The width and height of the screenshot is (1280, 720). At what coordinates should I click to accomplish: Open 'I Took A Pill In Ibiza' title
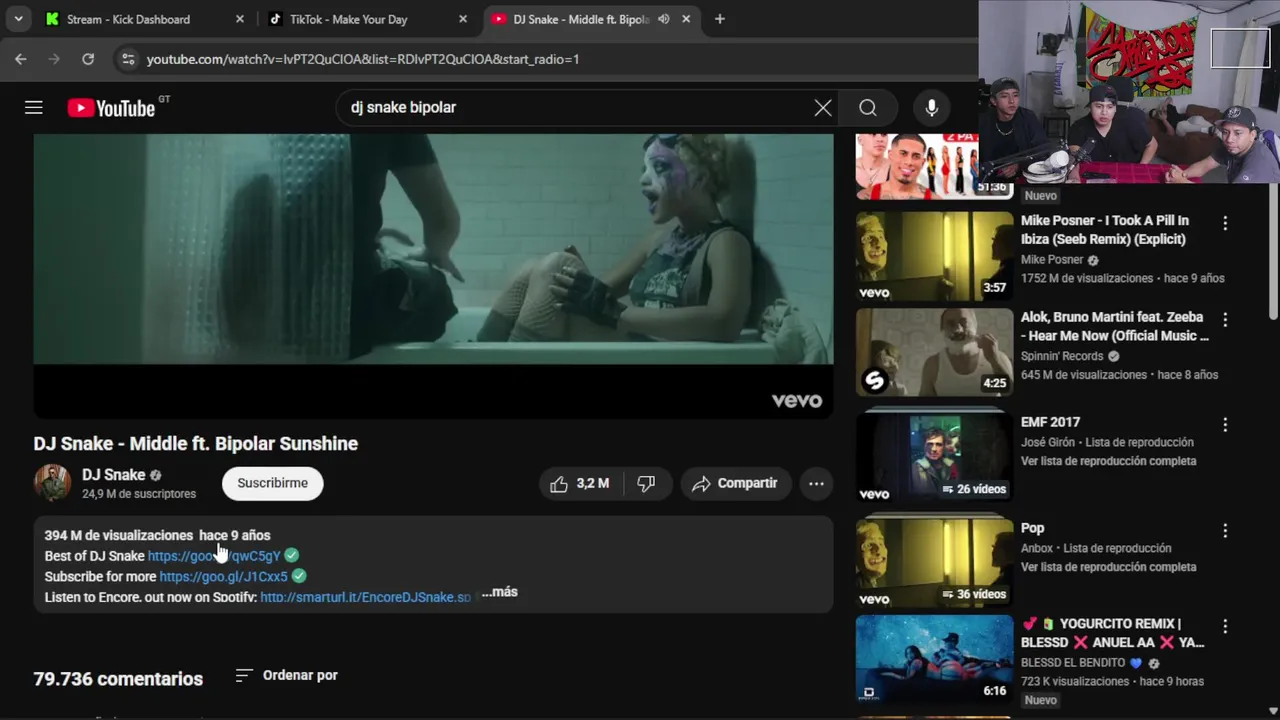pyautogui.click(x=1104, y=230)
